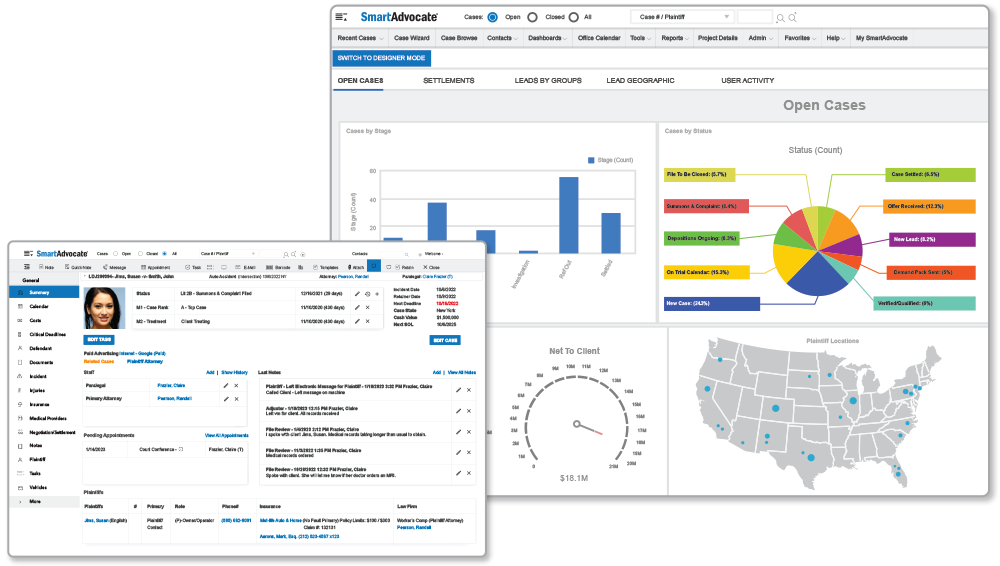Expand the Admin menu dropdown
1000x566 pixels.
(770, 38)
